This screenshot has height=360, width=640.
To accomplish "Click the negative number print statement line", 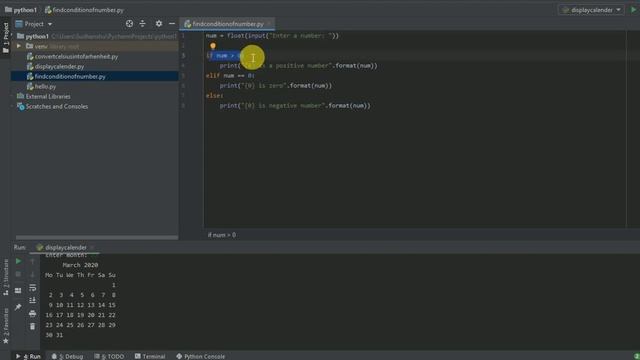I will point(295,106).
